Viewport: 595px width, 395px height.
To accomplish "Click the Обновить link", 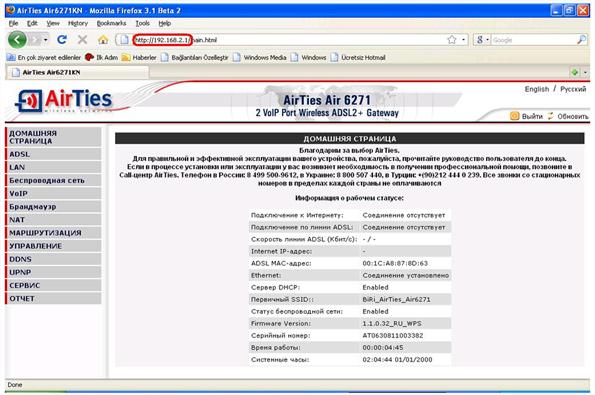I will [572, 116].
